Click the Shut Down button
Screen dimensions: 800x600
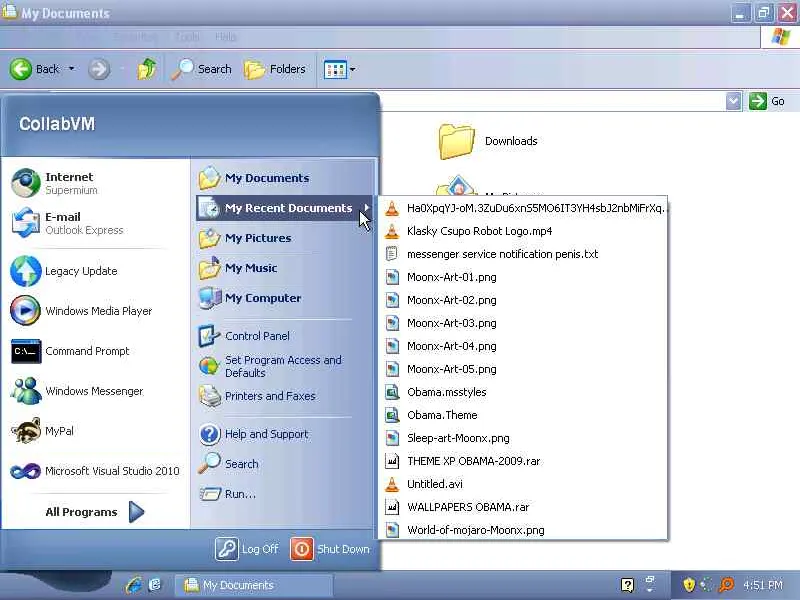tap(330, 549)
